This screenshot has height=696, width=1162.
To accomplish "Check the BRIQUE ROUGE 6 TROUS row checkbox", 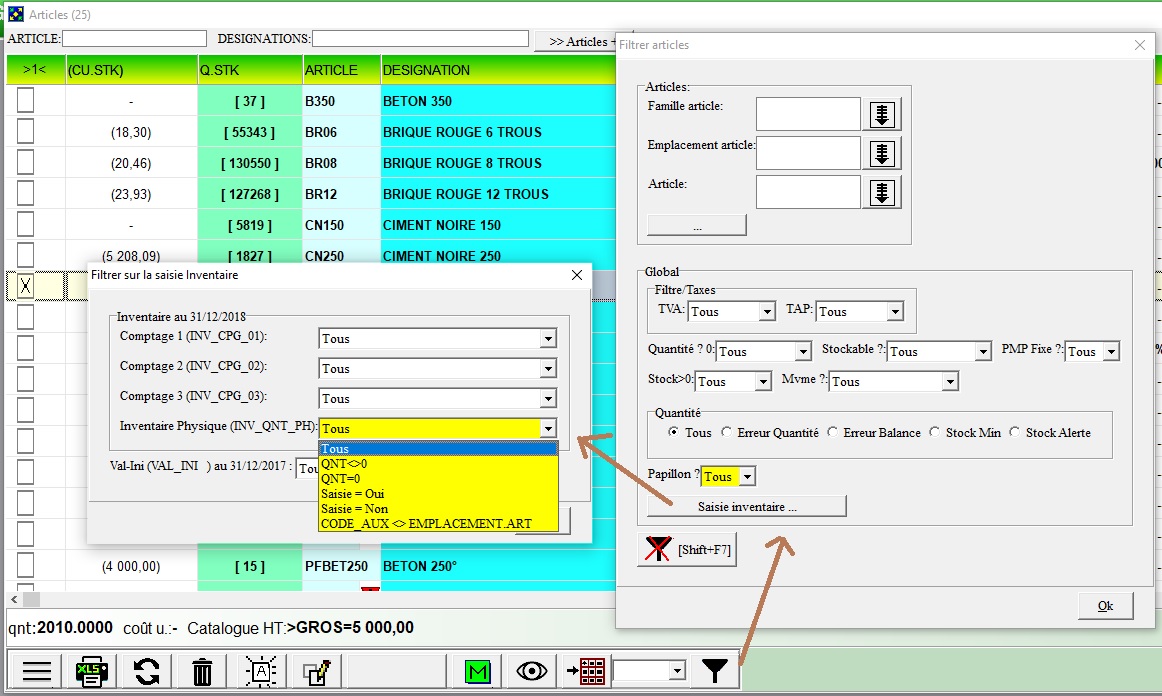I will click(x=25, y=131).
